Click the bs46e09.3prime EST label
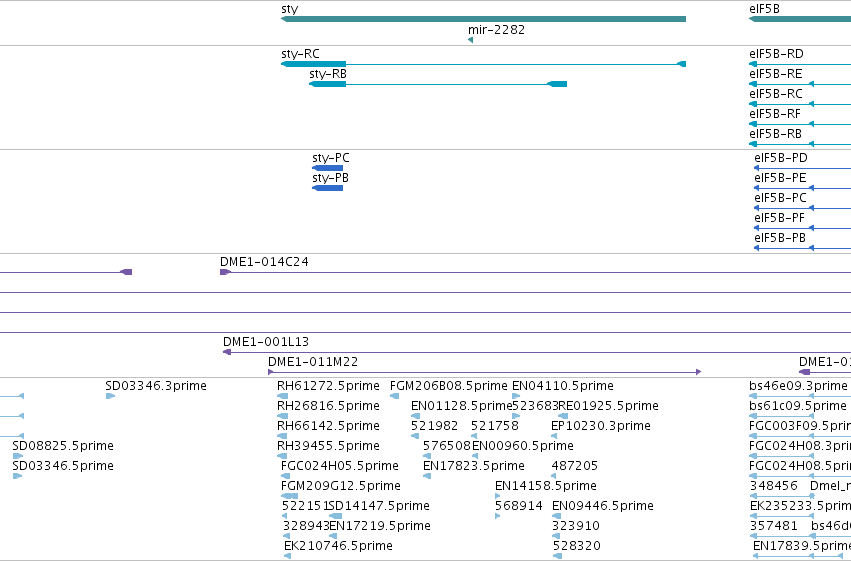 (x=798, y=386)
